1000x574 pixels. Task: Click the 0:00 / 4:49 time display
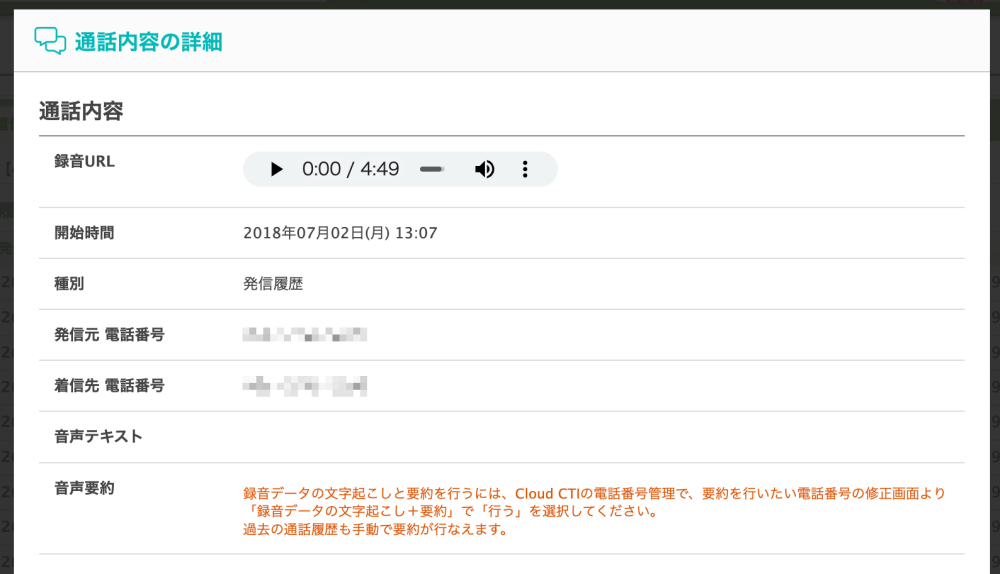350,169
